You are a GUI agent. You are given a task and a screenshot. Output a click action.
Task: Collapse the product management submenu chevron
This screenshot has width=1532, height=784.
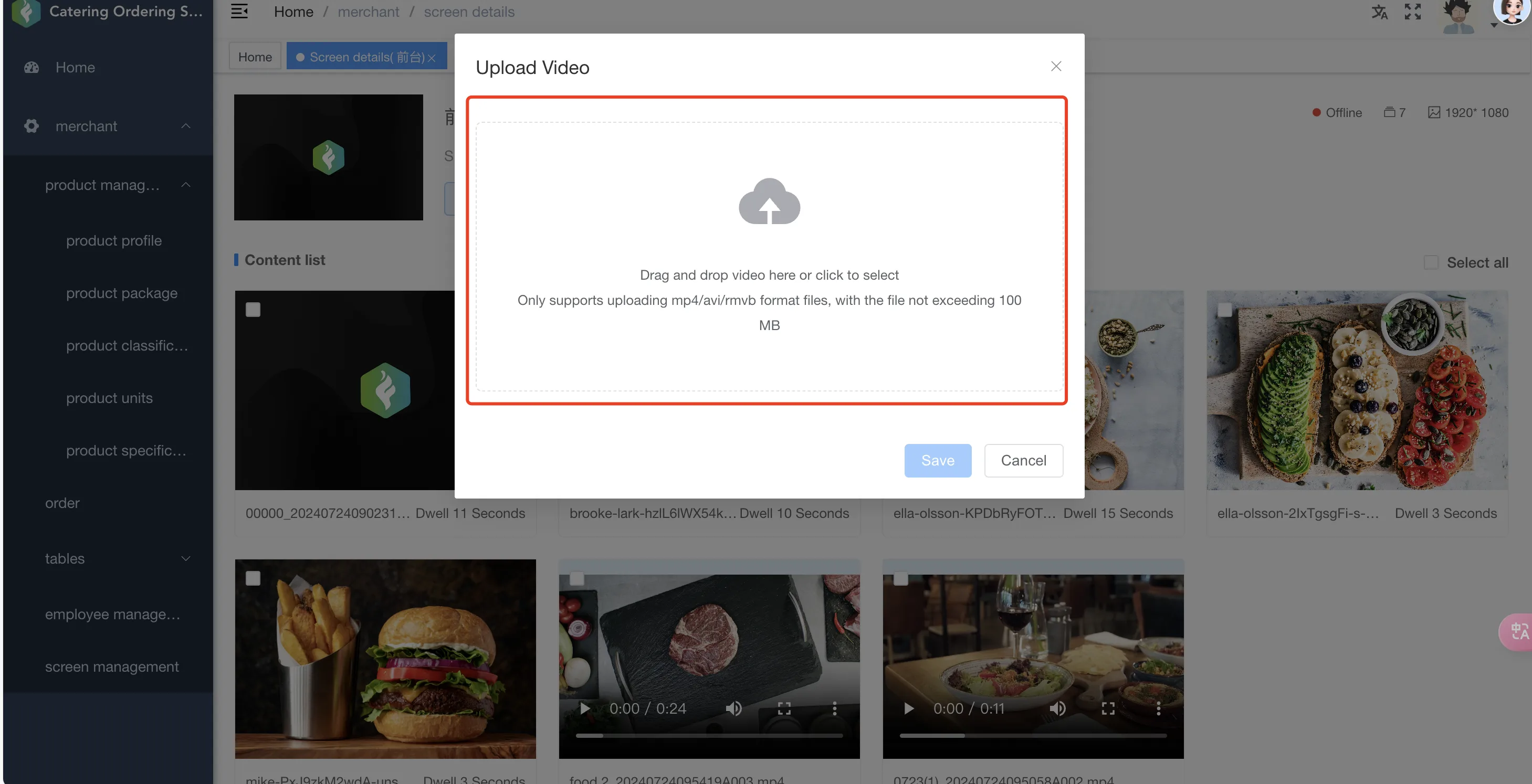tap(185, 185)
